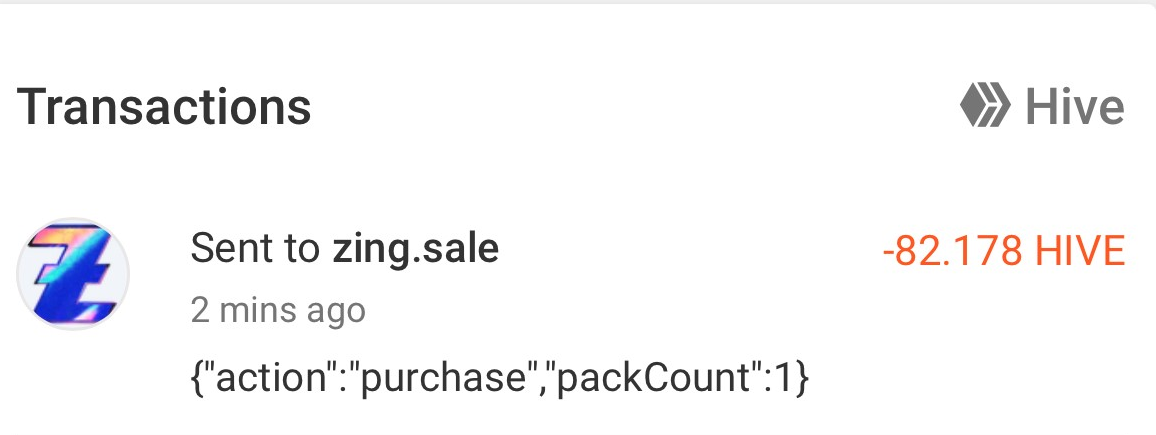Click the Transactions heading
The image size is (1156, 435).
click(x=164, y=107)
